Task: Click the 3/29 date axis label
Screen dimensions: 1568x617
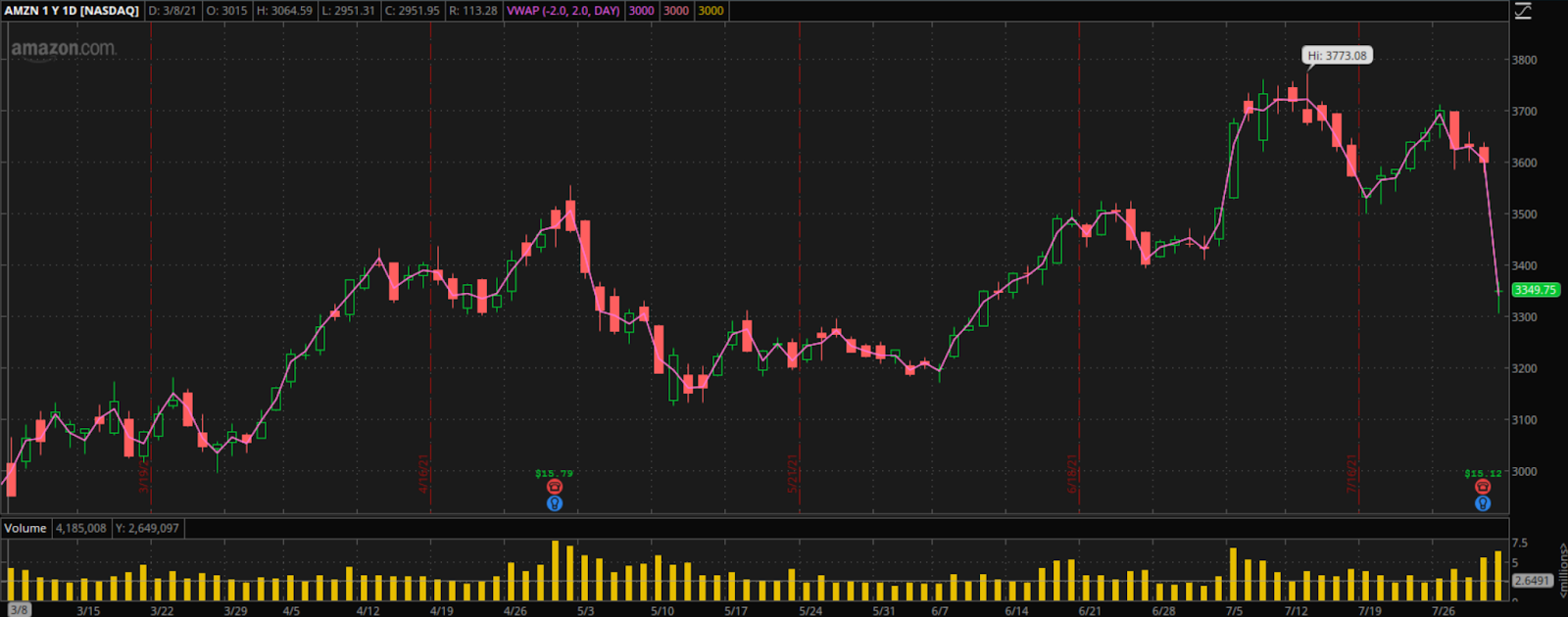Action: click(235, 610)
